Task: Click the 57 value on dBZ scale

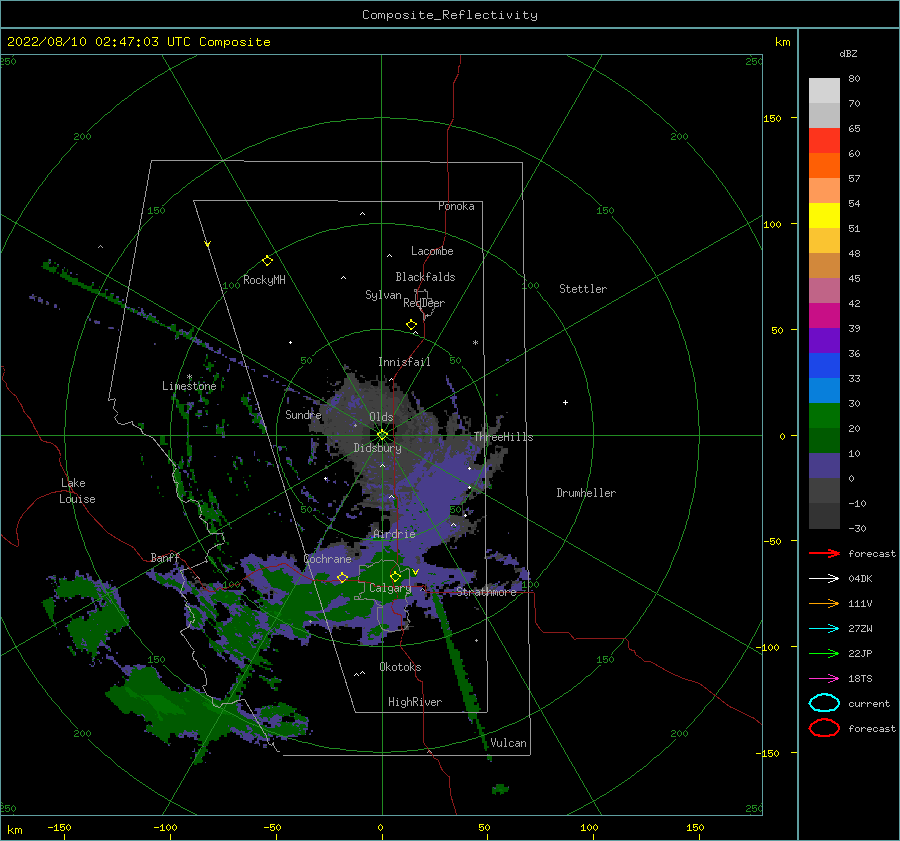Action: point(854,179)
